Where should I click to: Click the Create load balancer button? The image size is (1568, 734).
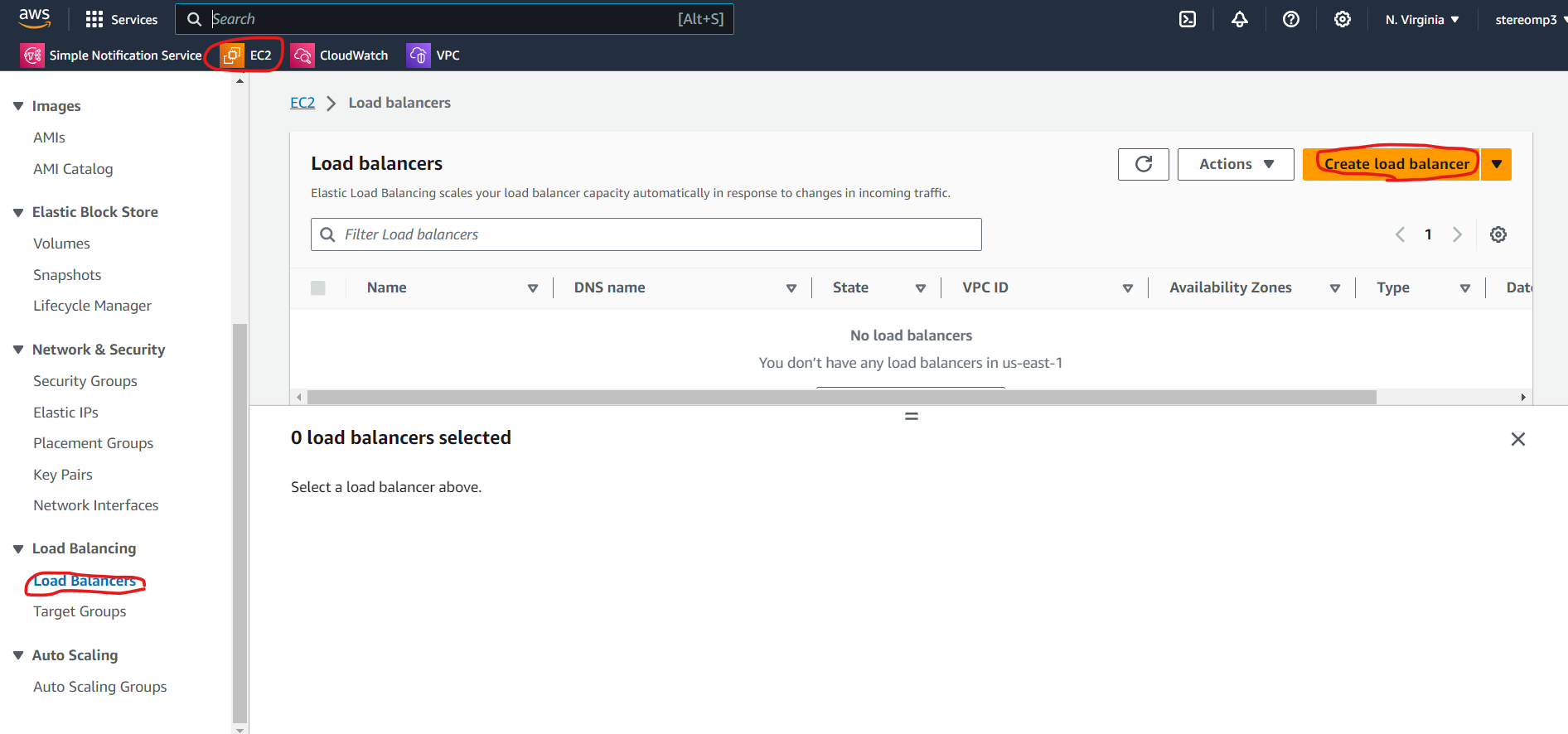(1391, 164)
